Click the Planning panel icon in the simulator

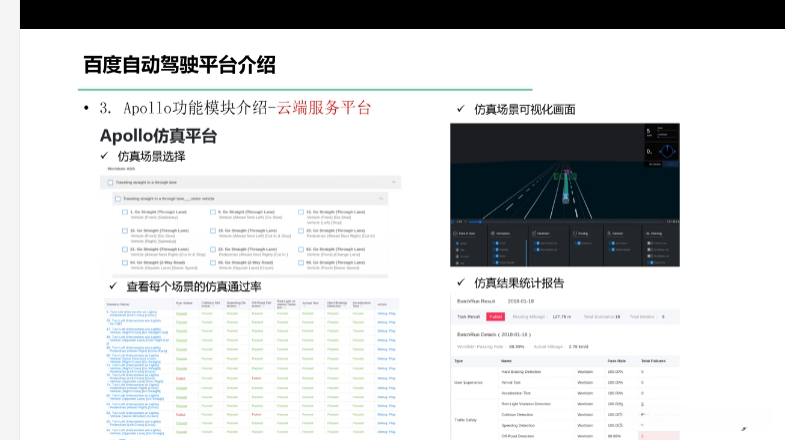click(647, 233)
